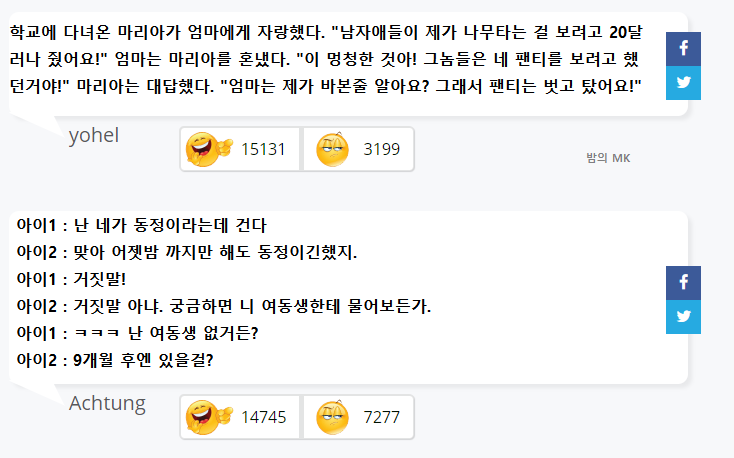This screenshot has height=458, width=734.
Task: Click line starting '아이2 : 맞아 어젯밤'
Action: click(187, 252)
